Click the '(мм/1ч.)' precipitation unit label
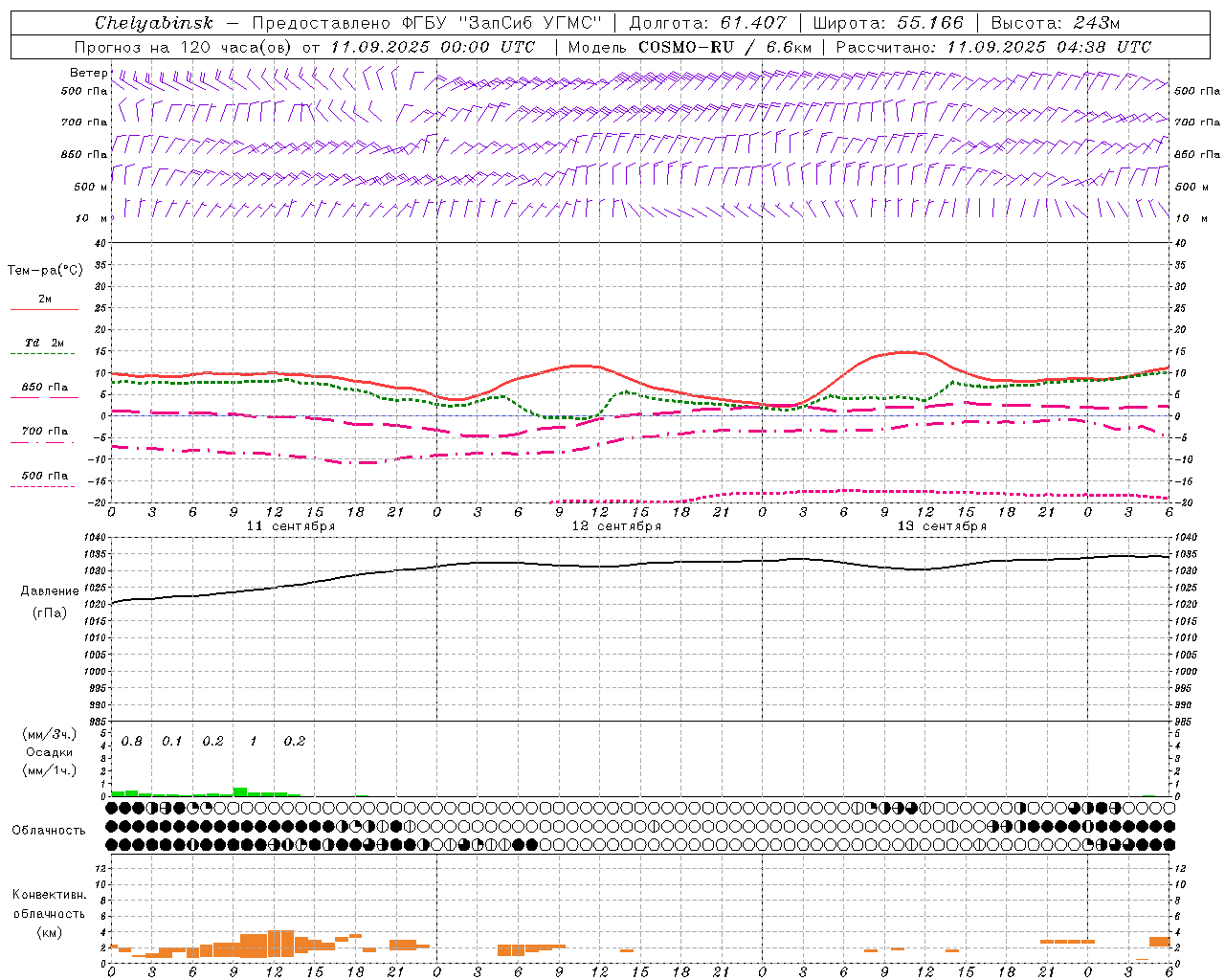Viewport: 1225px width, 980px height. (x=50, y=770)
